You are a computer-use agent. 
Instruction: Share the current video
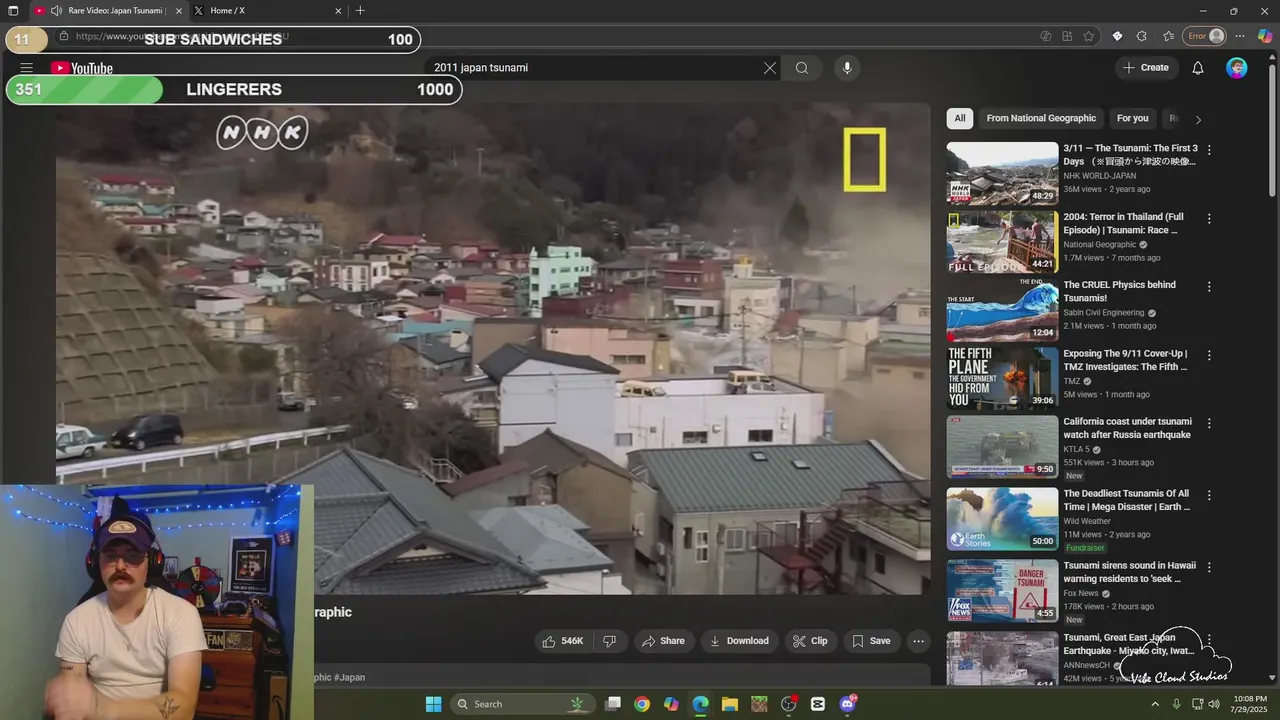[663, 641]
